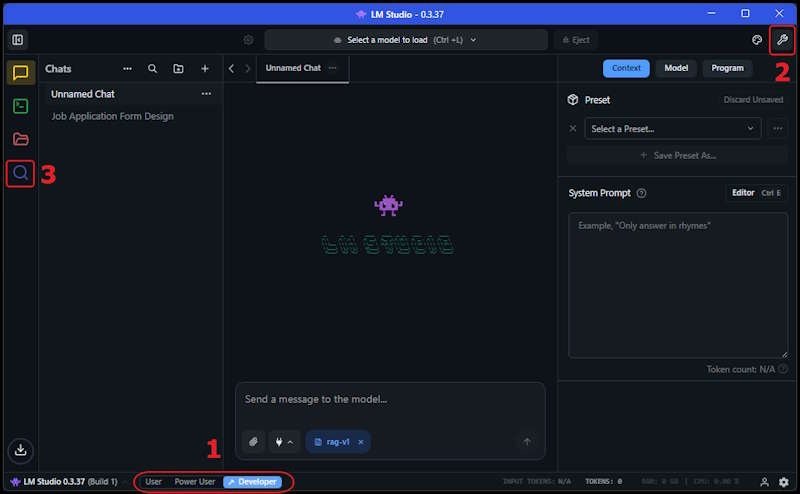800x494 pixels.
Task: Click token count info icon
Action: (783, 368)
